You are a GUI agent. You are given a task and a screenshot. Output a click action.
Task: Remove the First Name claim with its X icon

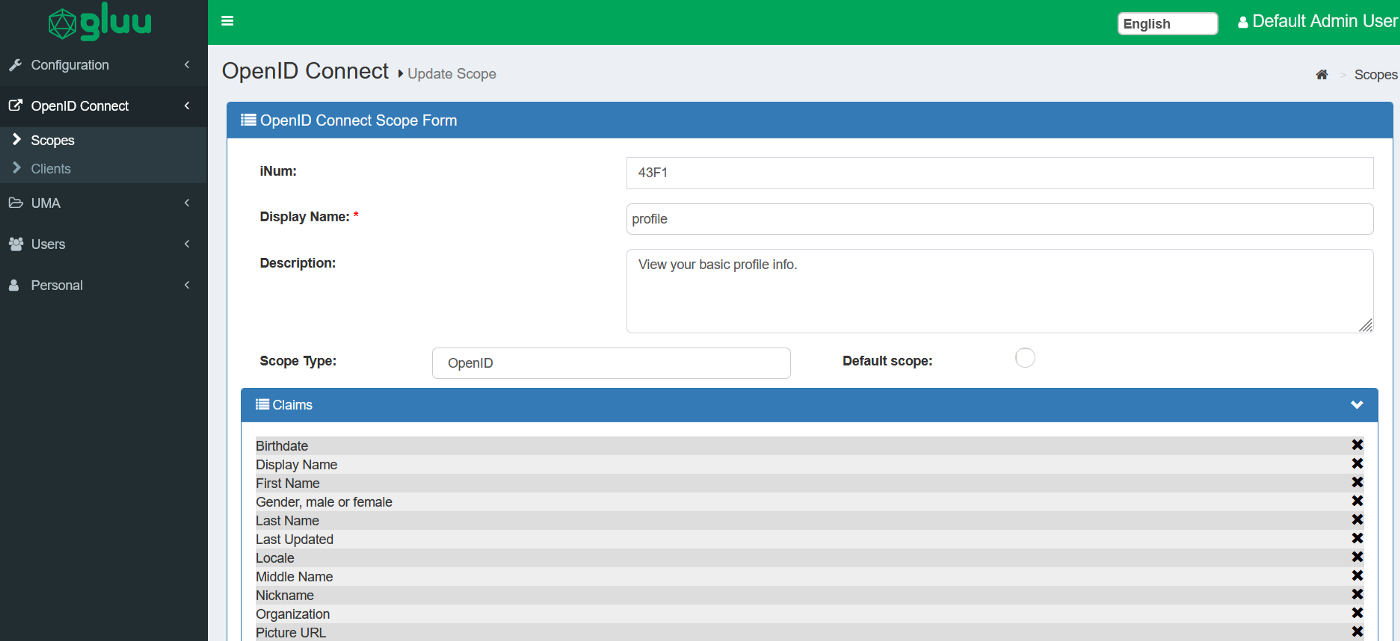[1357, 482]
